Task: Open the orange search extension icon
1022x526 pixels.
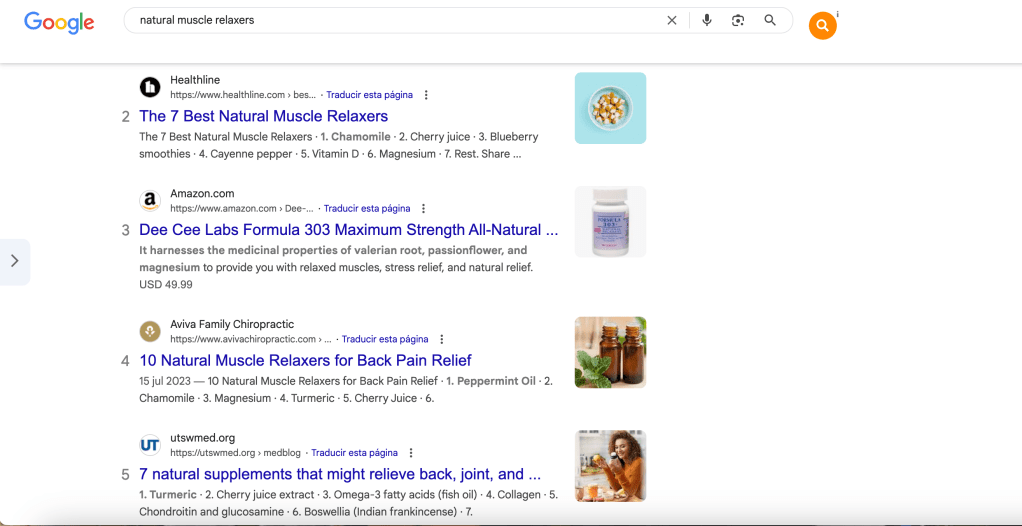Action: click(823, 26)
